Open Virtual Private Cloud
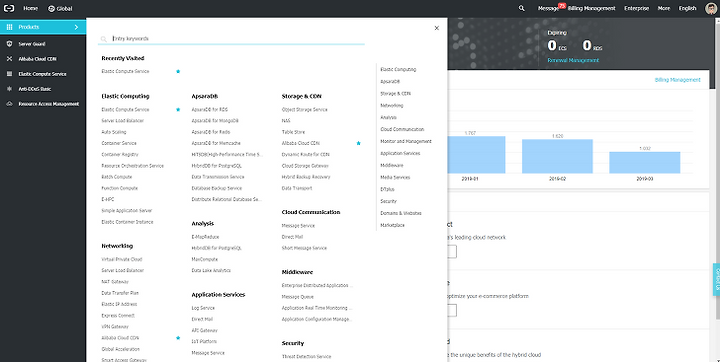Screen dimensions: 720x362 click(122, 260)
